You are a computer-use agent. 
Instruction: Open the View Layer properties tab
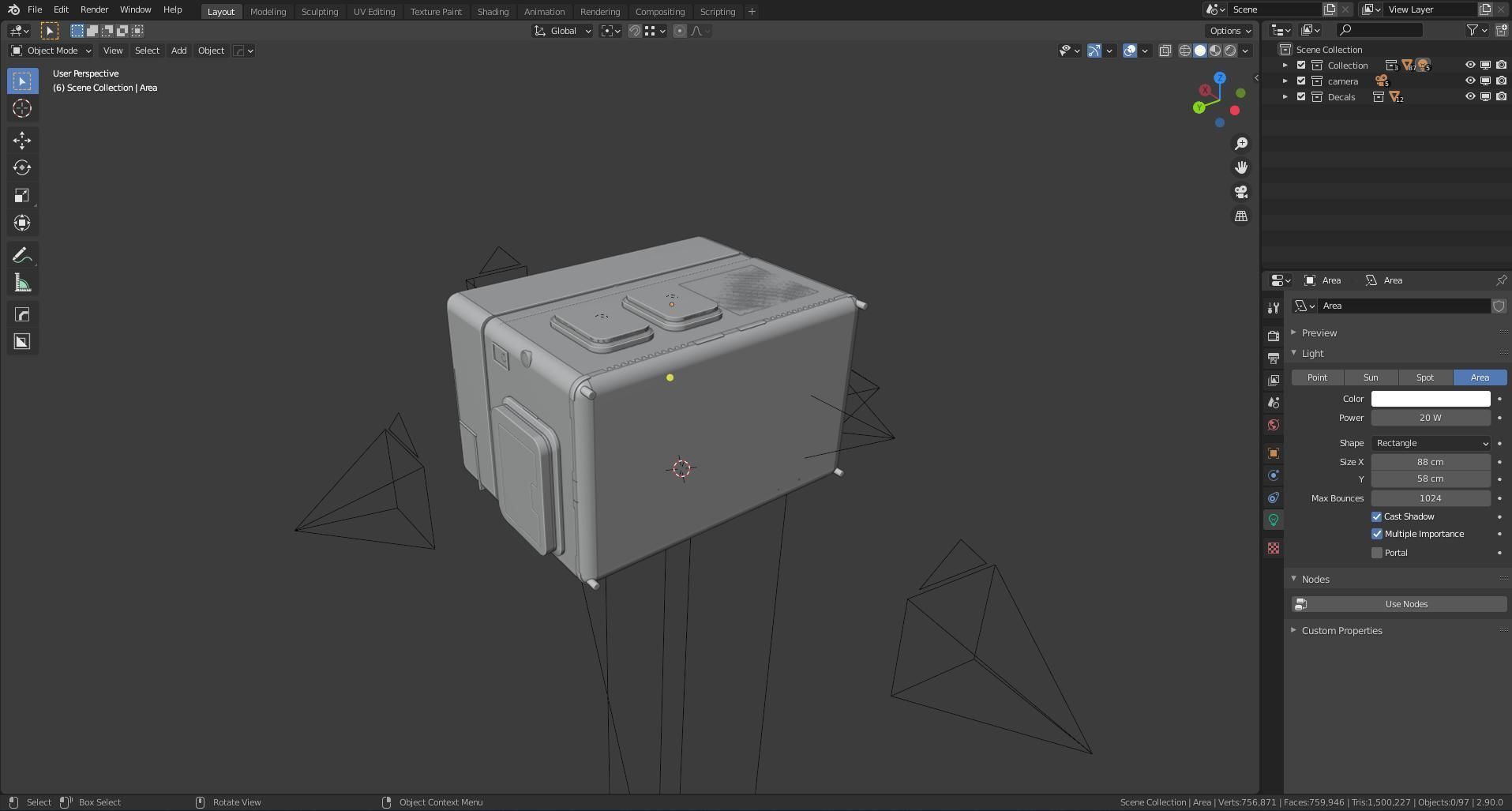(x=1273, y=380)
